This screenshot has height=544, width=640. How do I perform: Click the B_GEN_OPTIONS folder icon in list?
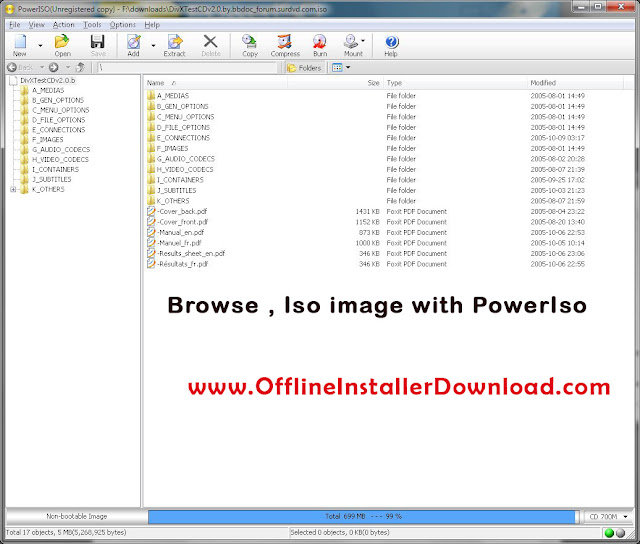(x=151, y=106)
